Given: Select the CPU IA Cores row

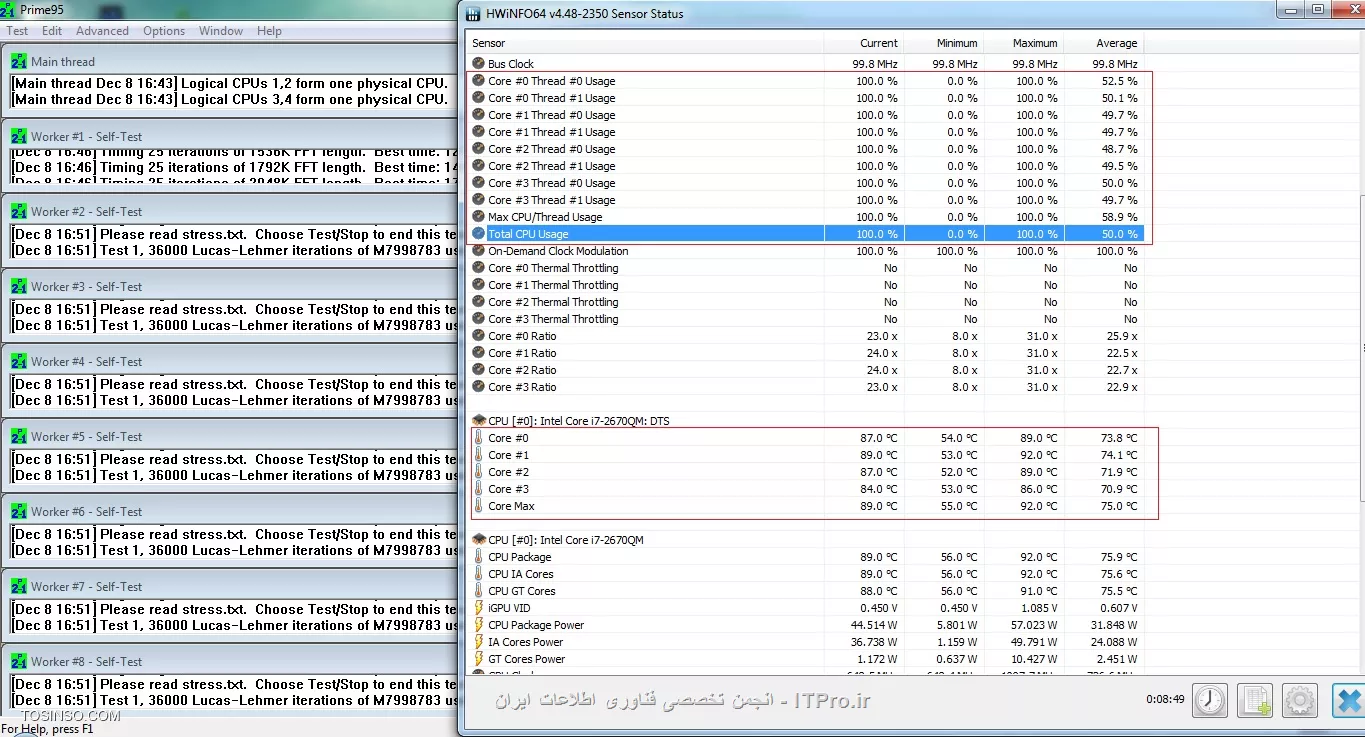Looking at the screenshot, I should coord(806,574).
